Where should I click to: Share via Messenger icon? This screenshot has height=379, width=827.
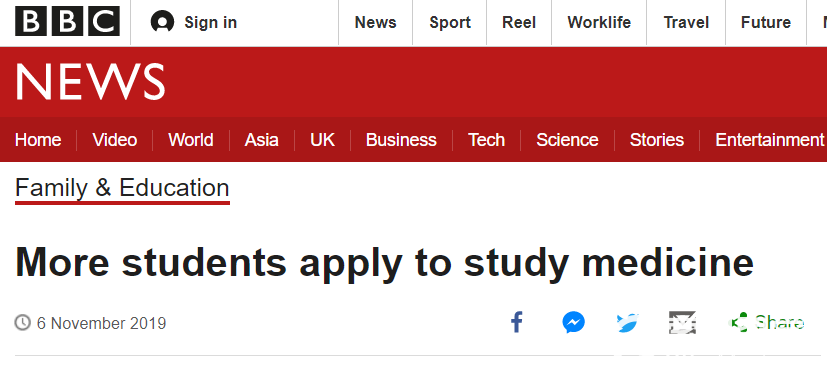[573, 322]
